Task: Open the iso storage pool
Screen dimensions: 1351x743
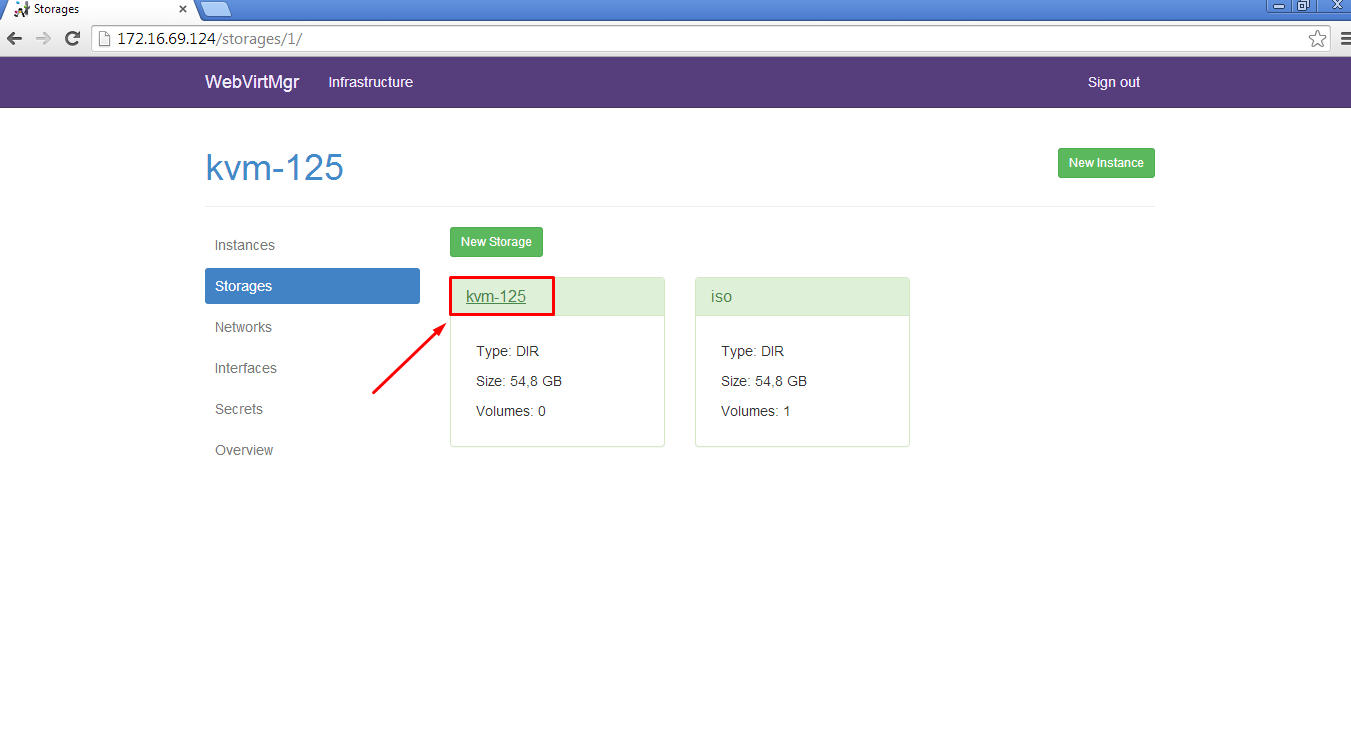Action: (x=721, y=297)
